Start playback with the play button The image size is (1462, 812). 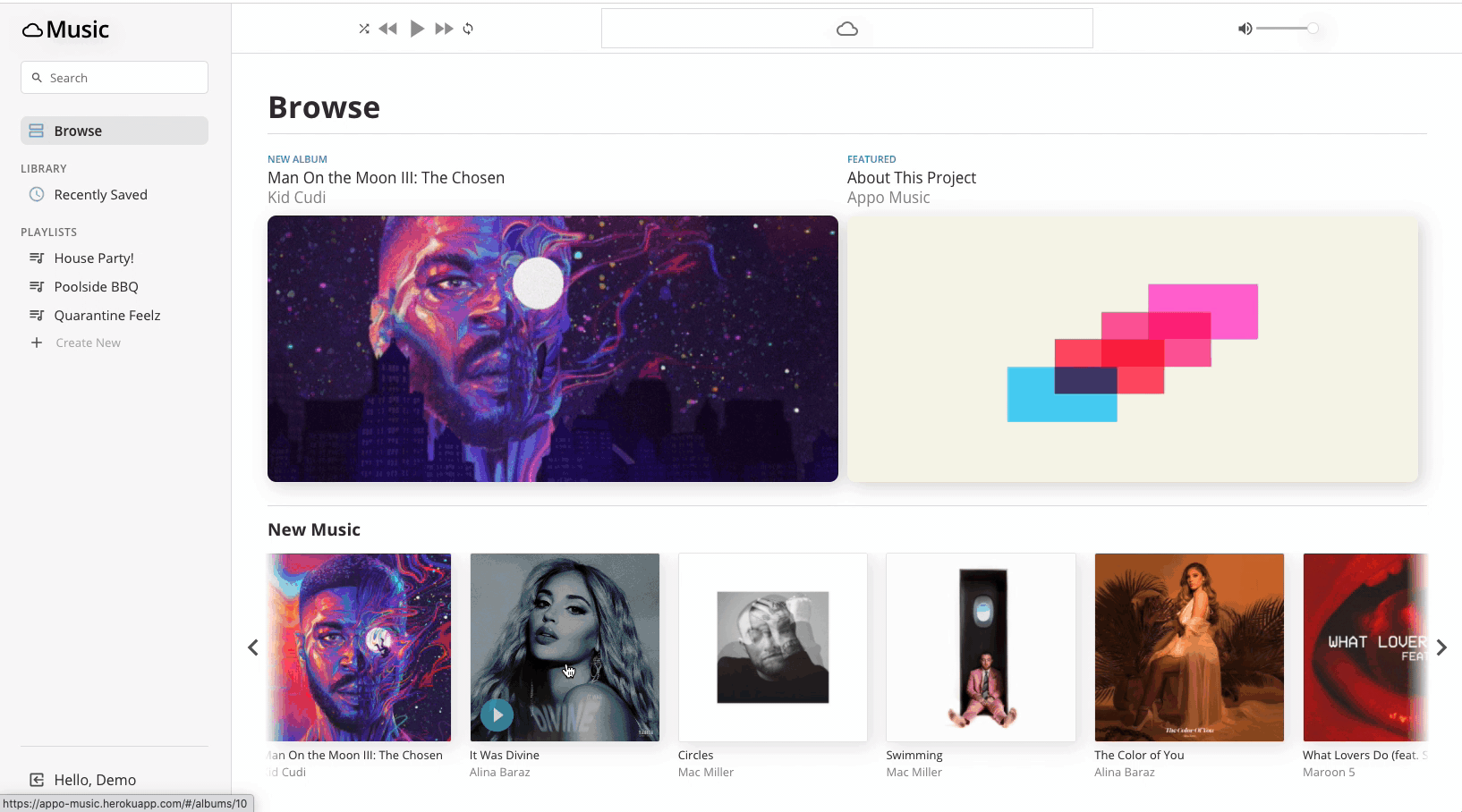417,29
